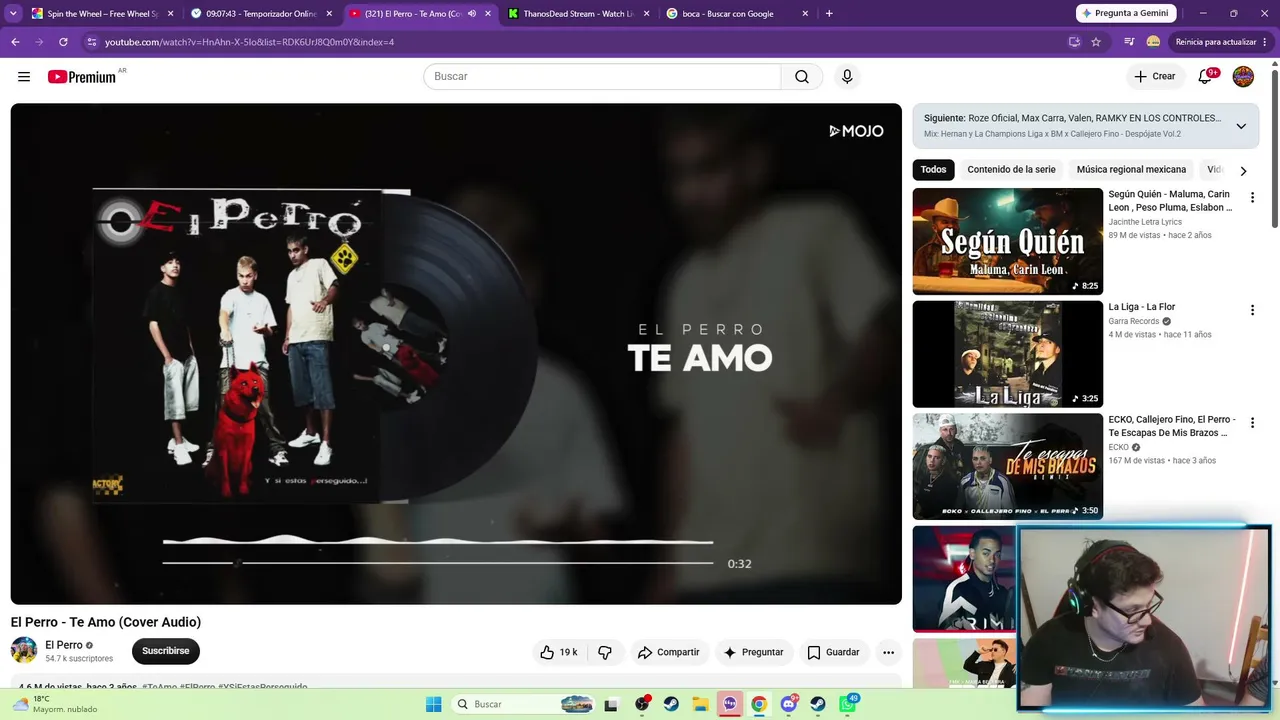Click the main video player area
The width and height of the screenshot is (1280, 720).
[x=456, y=354]
